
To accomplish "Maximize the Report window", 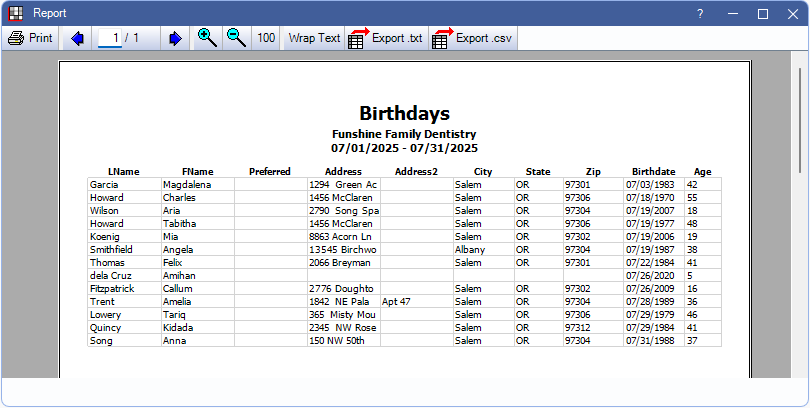I will (x=762, y=13).
